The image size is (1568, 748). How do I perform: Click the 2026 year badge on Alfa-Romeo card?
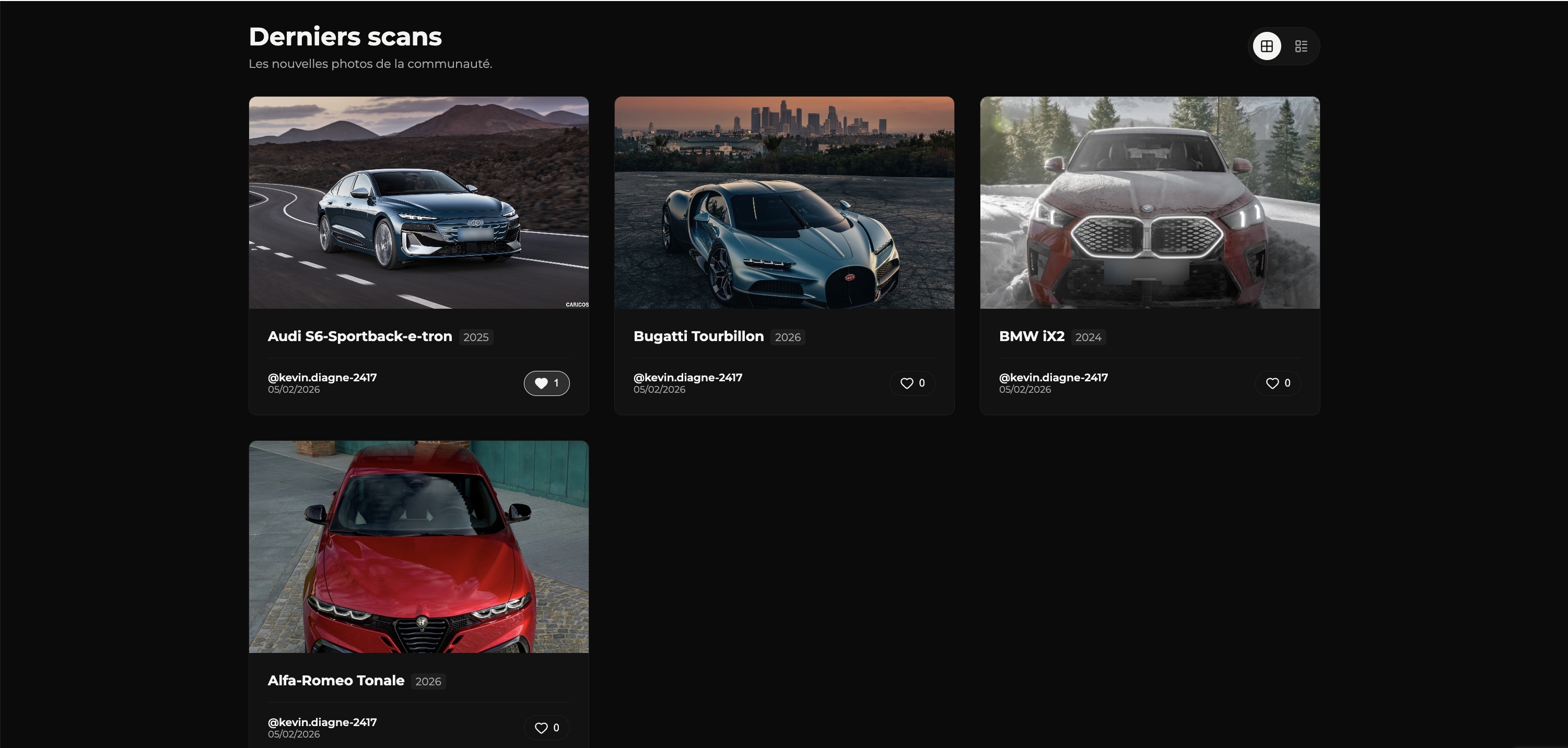tap(428, 682)
